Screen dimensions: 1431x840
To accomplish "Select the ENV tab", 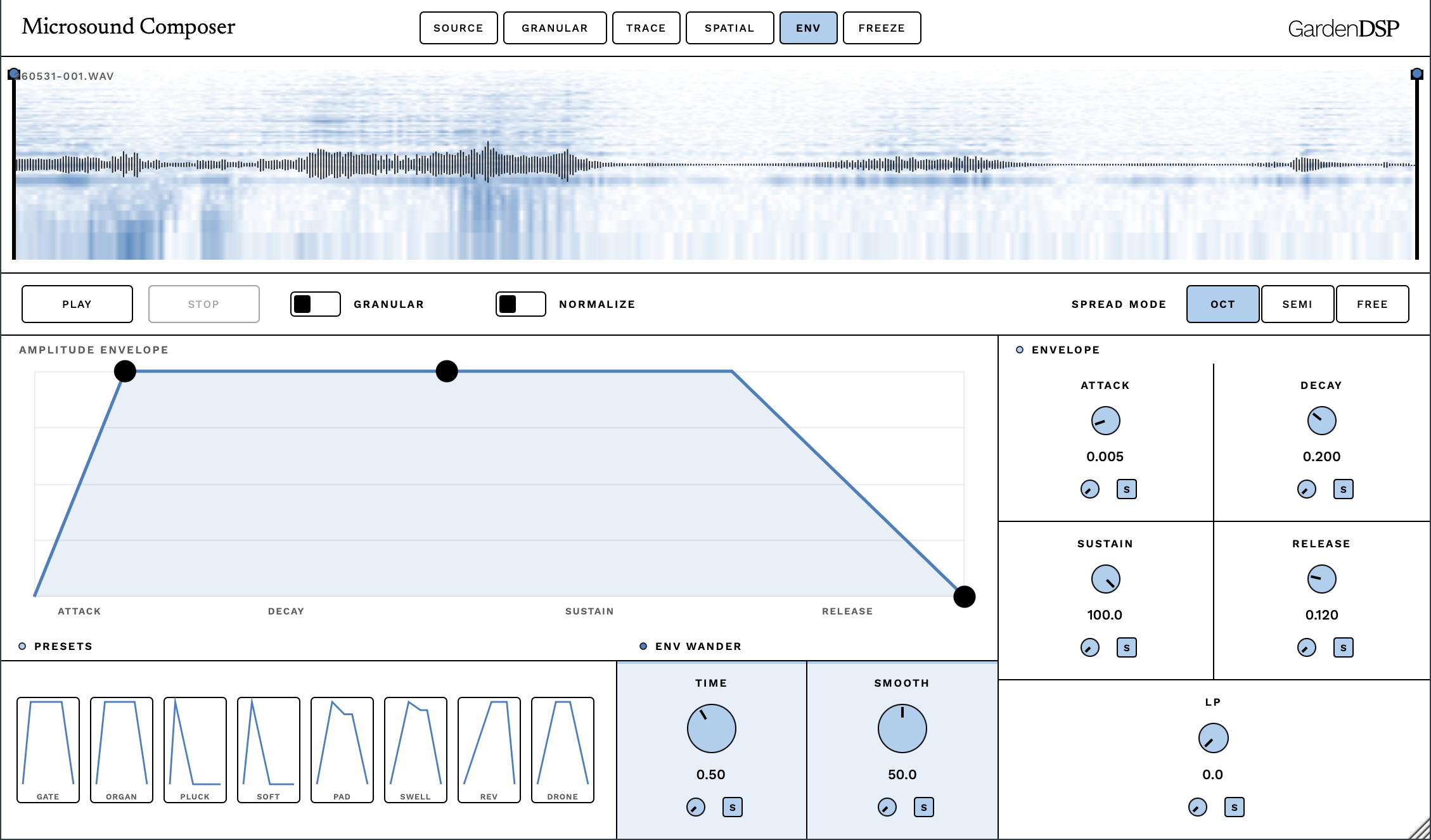I will point(809,28).
